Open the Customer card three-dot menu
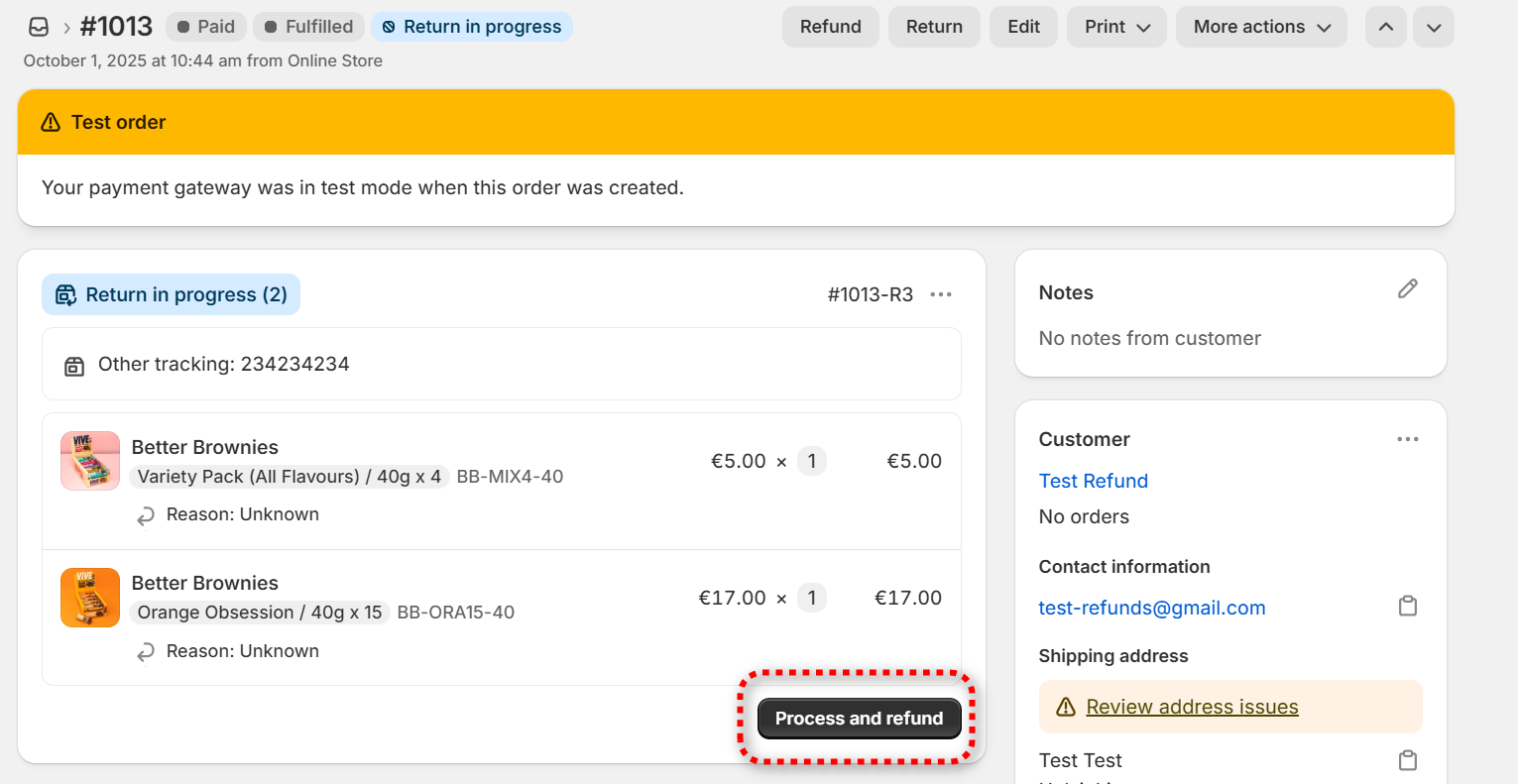 [x=1407, y=439]
